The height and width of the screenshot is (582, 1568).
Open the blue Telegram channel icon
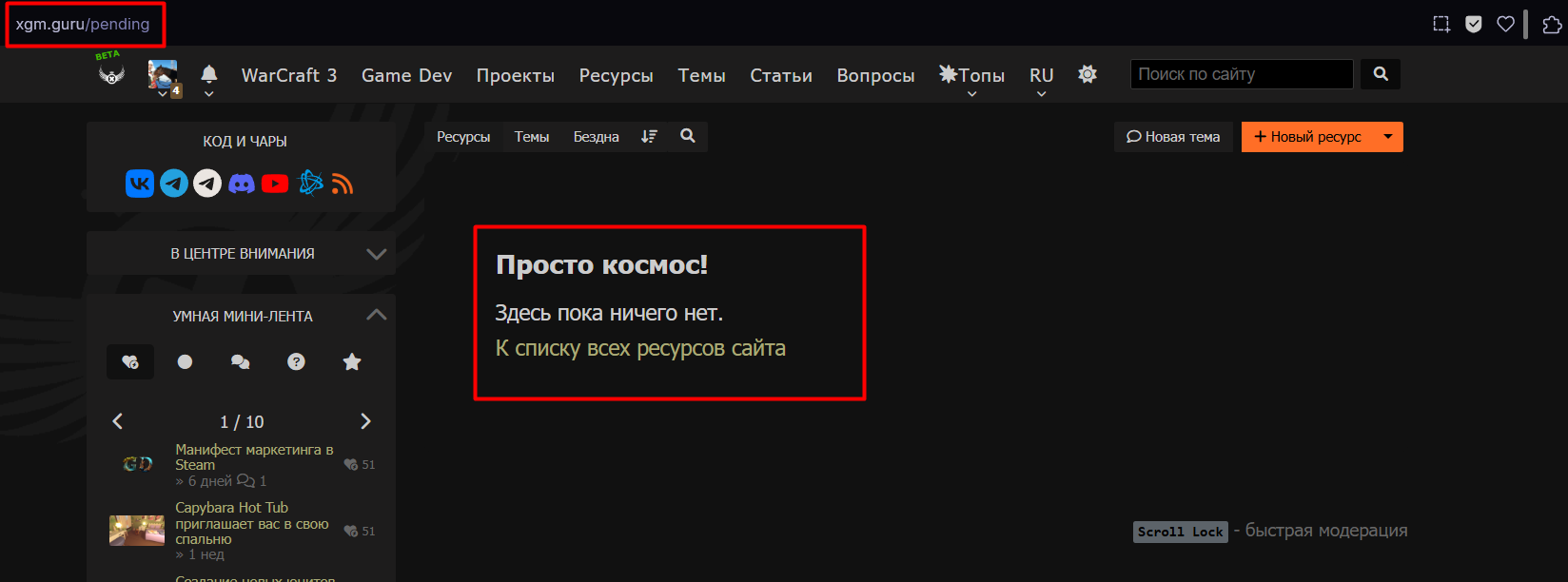[x=174, y=184]
